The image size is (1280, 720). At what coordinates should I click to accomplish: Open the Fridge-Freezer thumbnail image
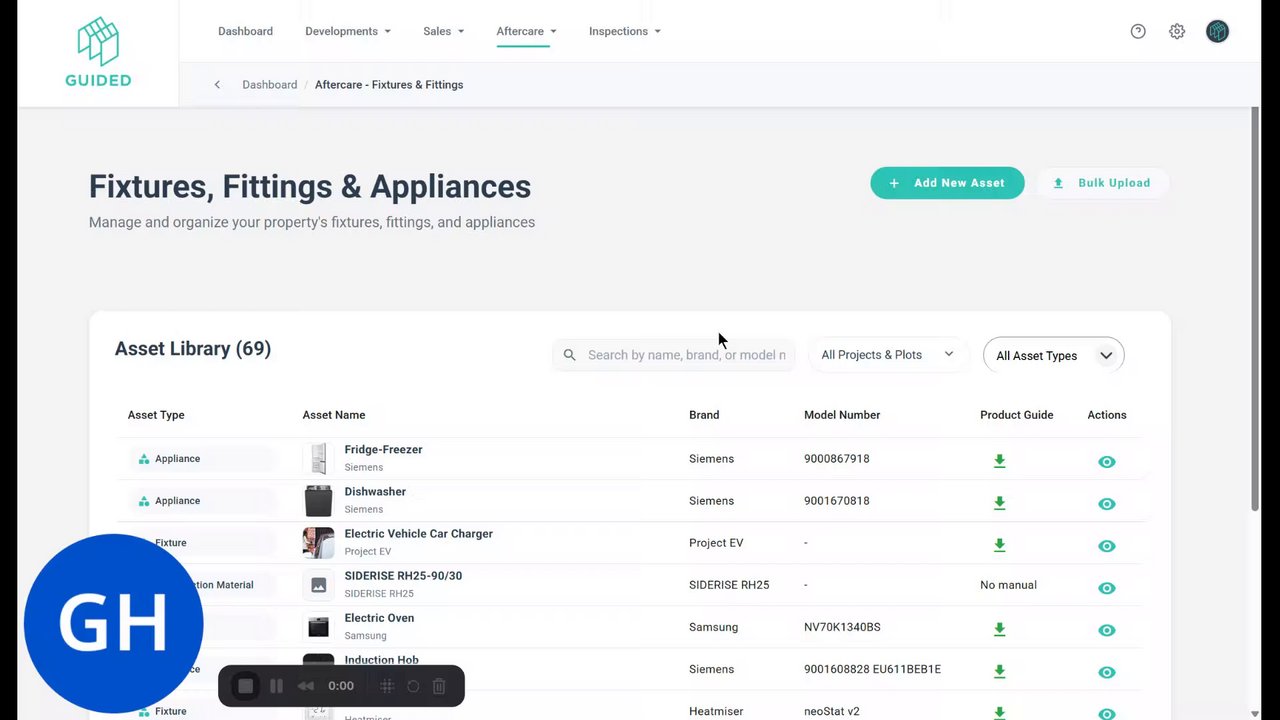coord(318,459)
